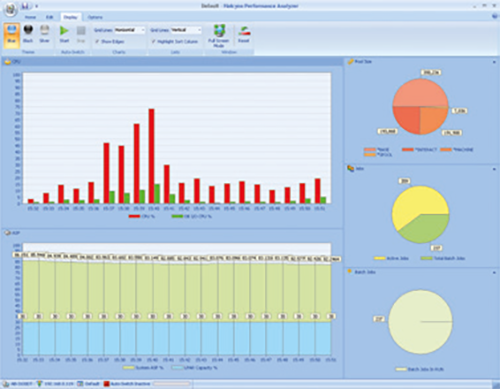
Task: Click the tallest red CPU bar at 15:40
Action: click(151, 156)
